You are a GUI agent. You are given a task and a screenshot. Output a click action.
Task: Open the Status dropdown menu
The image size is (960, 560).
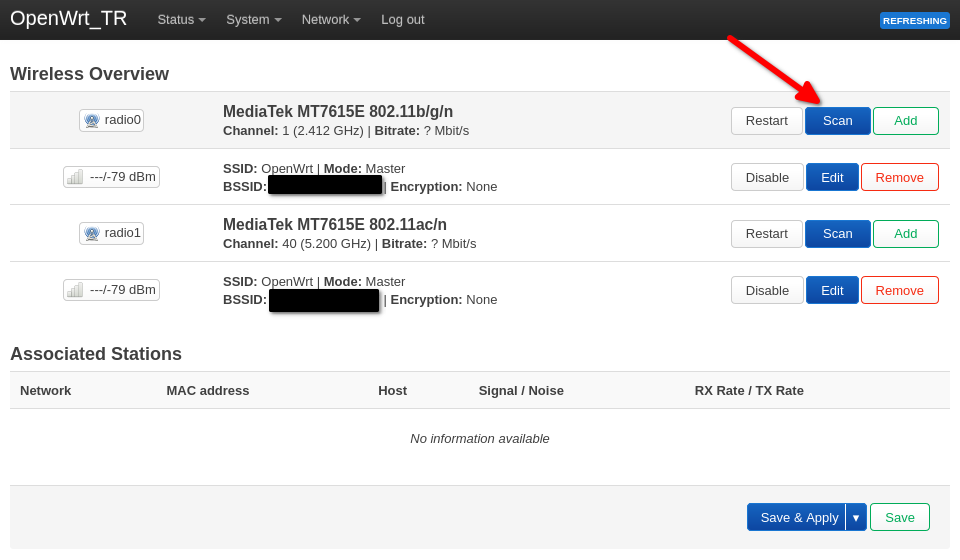click(x=181, y=20)
